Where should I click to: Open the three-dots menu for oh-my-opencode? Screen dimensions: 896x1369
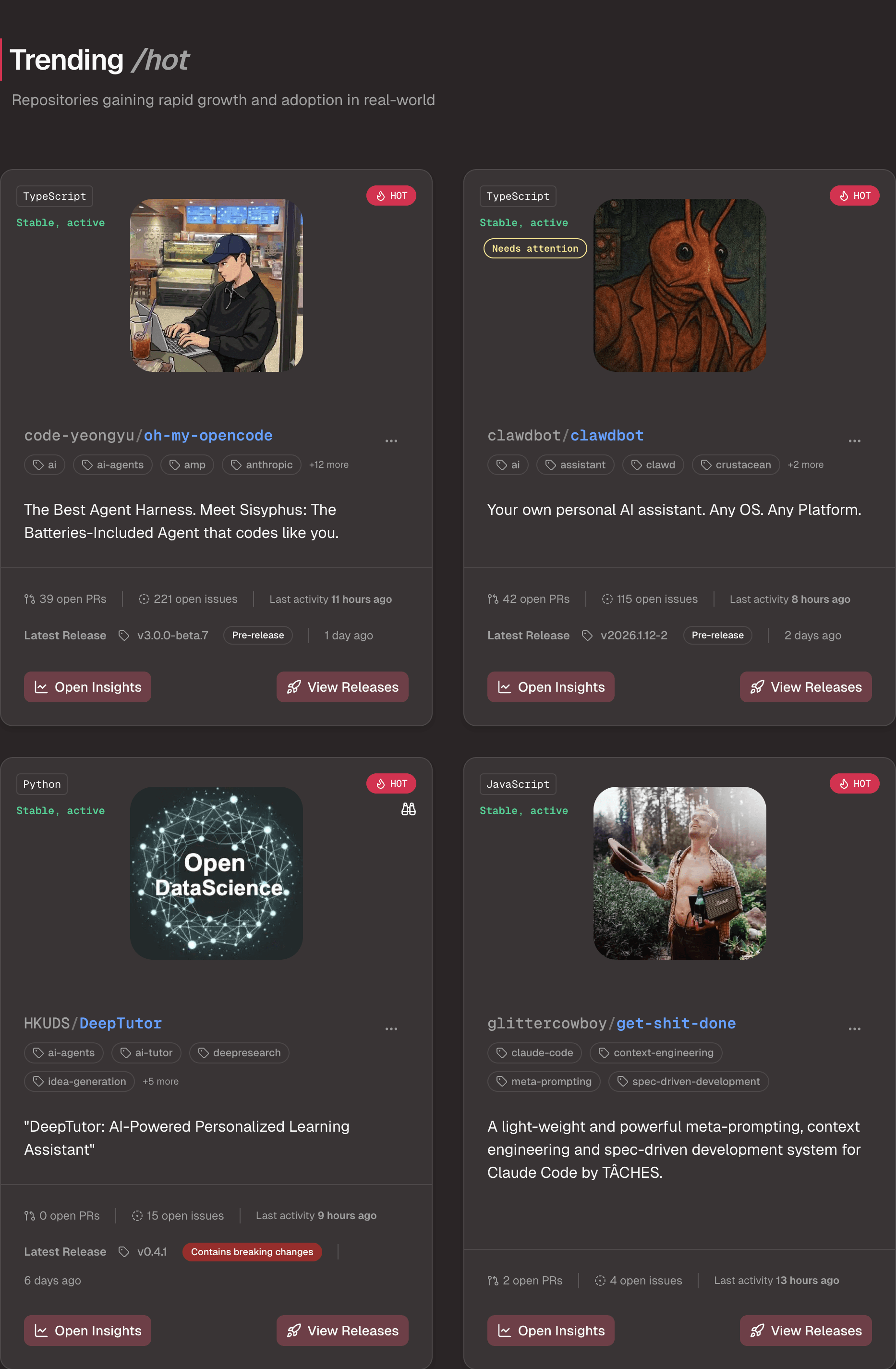pyautogui.click(x=391, y=440)
